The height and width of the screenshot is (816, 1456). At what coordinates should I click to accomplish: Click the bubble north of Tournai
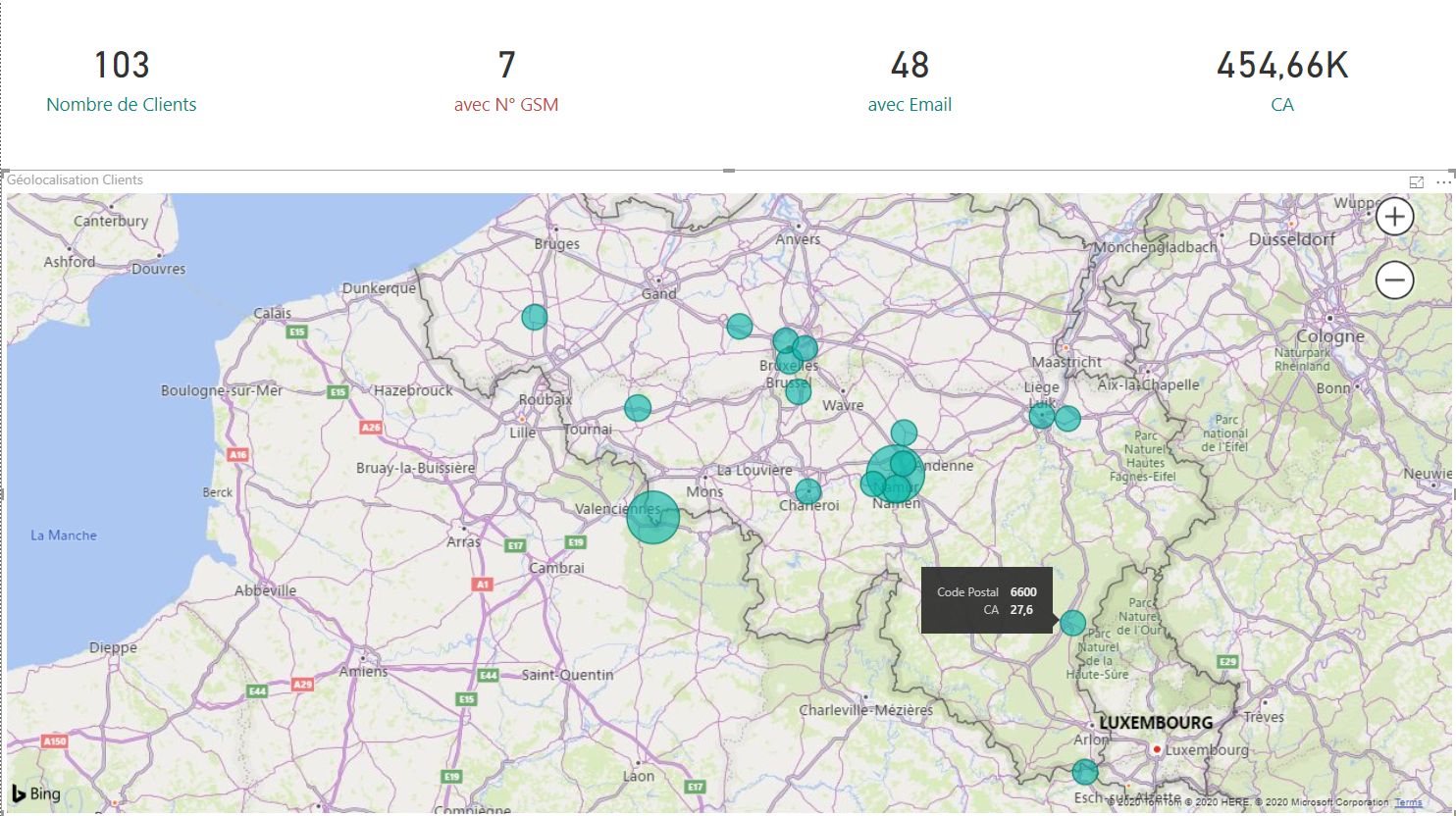pyautogui.click(x=638, y=408)
